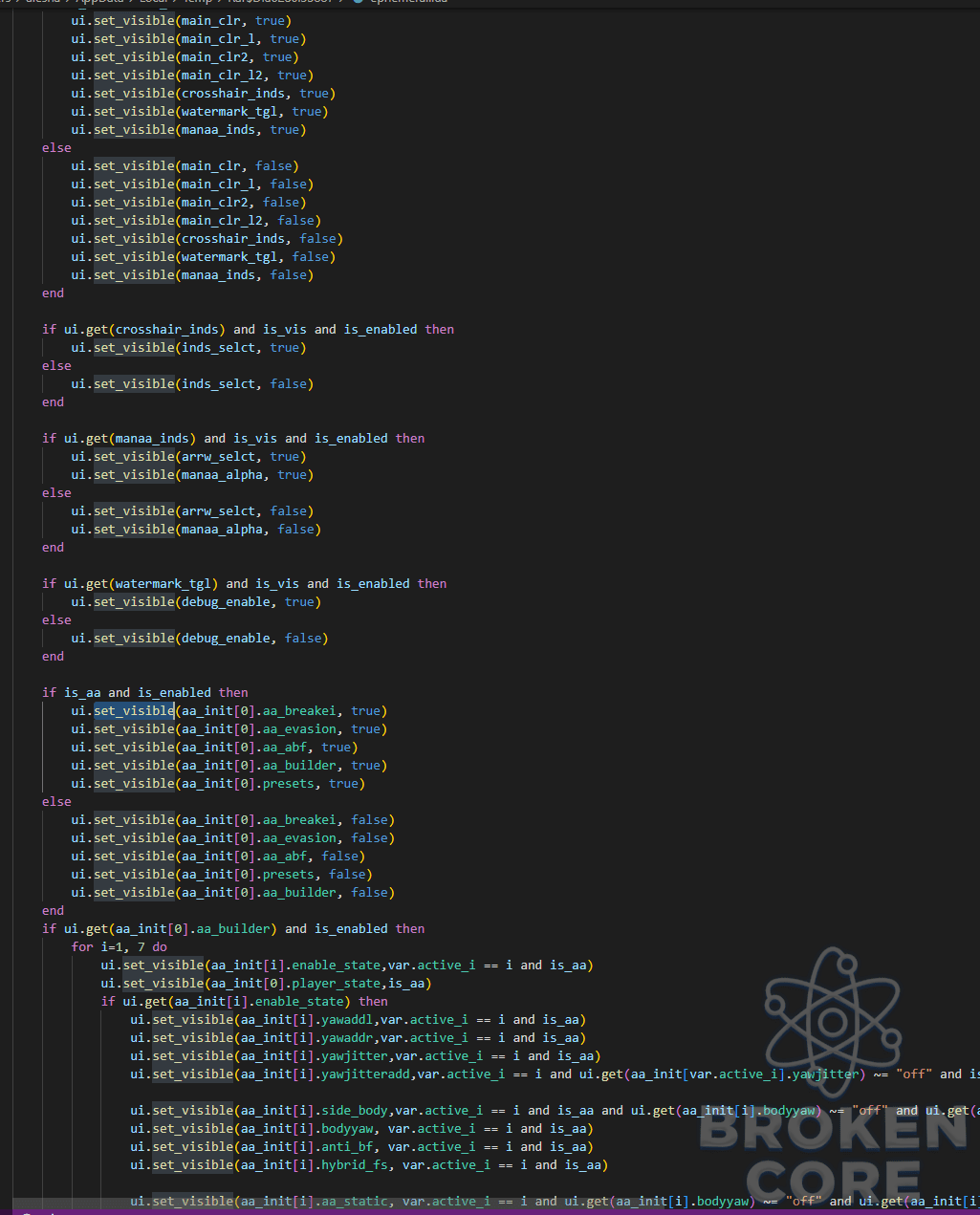The width and height of the screenshot is (980, 1215).
Task: Click the line 'ui.set_visible(debug_enable, true)'
Action: pyautogui.click(x=196, y=602)
